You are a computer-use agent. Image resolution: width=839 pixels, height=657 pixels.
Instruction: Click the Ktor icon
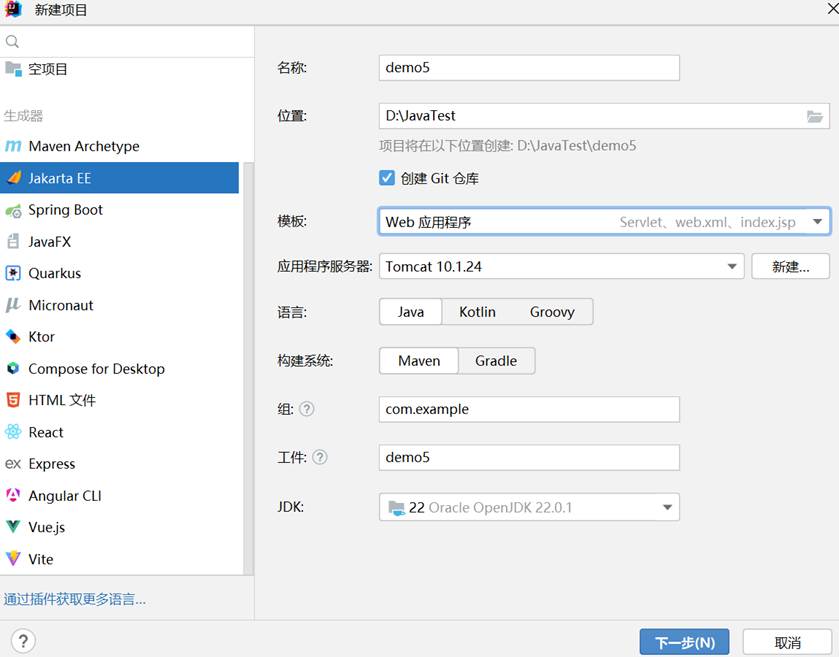tap(13, 337)
